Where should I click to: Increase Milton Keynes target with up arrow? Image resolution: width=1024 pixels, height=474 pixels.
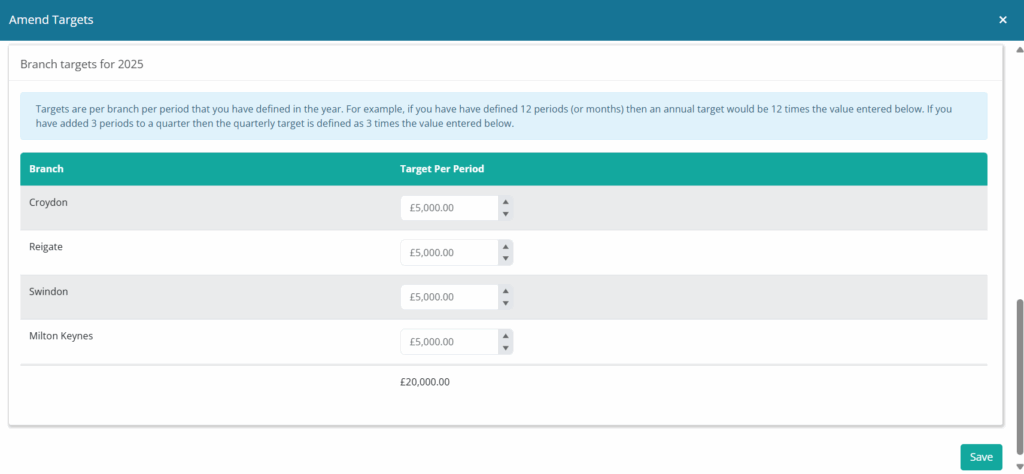click(x=506, y=336)
